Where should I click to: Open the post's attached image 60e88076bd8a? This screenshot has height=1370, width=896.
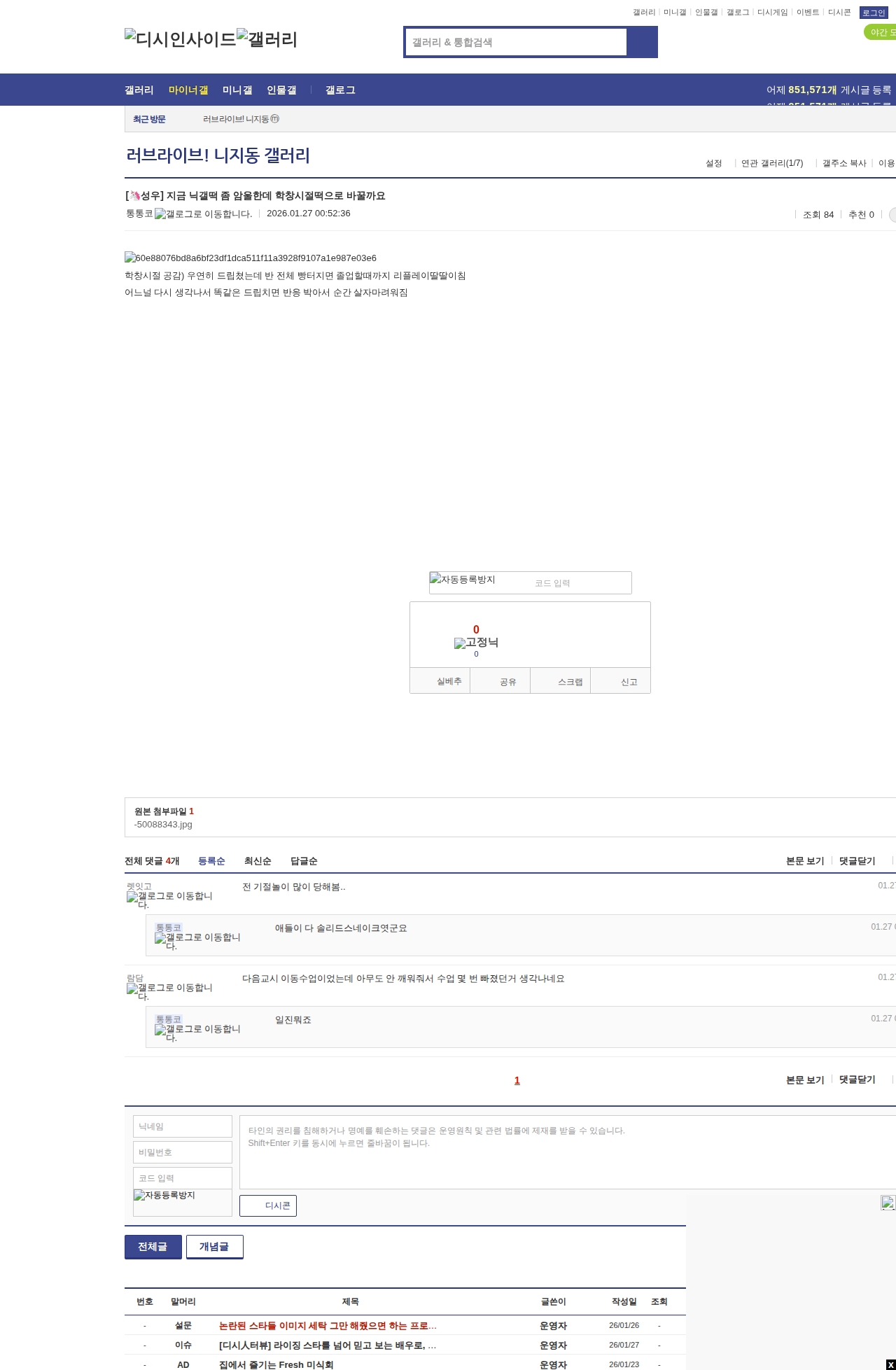point(251,258)
